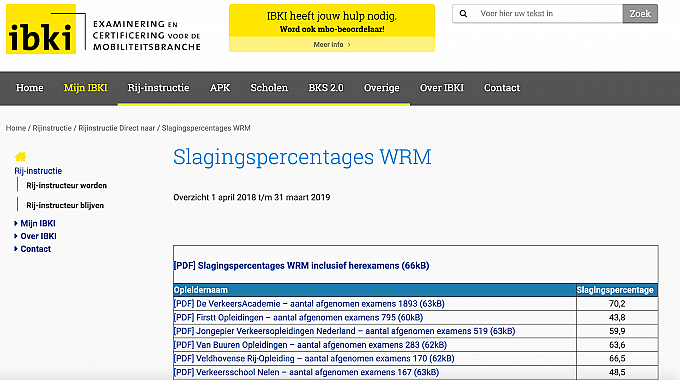Image resolution: width=680 pixels, height=380 pixels.
Task: Click the Slagingspercentages WRM page heading
Action: (x=302, y=157)
